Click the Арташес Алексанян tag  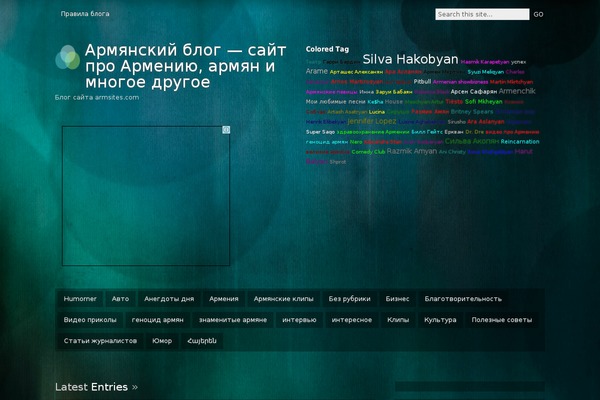[356, 72]
